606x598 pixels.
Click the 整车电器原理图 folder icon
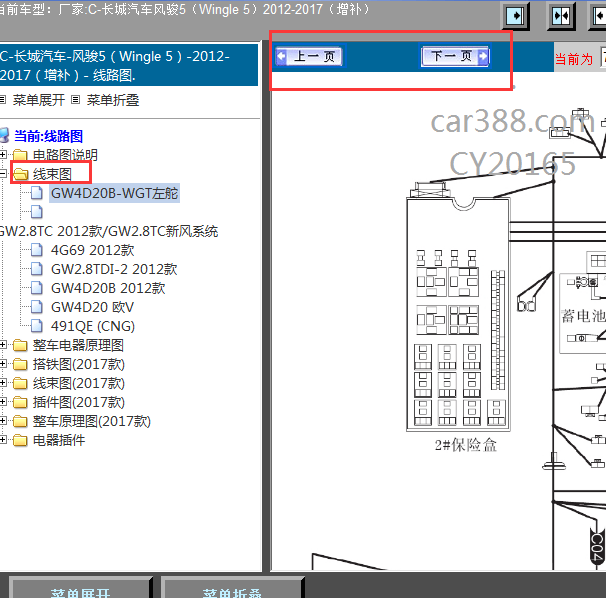[x=20, y=345]
